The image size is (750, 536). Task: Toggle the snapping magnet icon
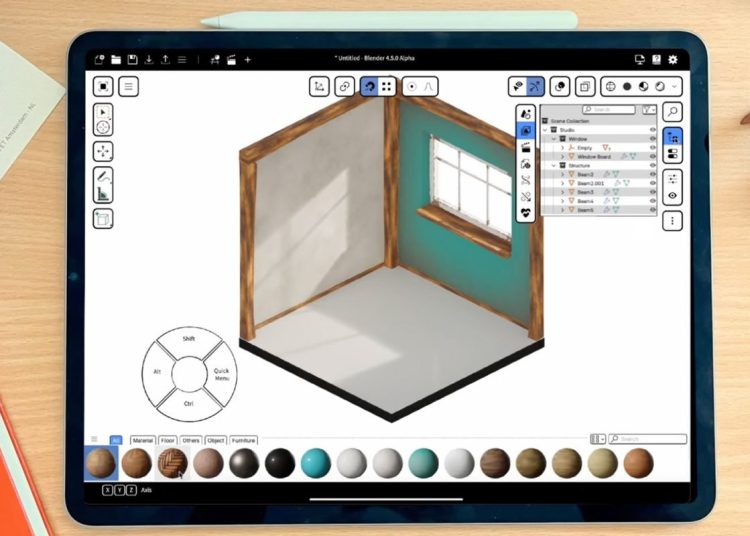[370, 87]
